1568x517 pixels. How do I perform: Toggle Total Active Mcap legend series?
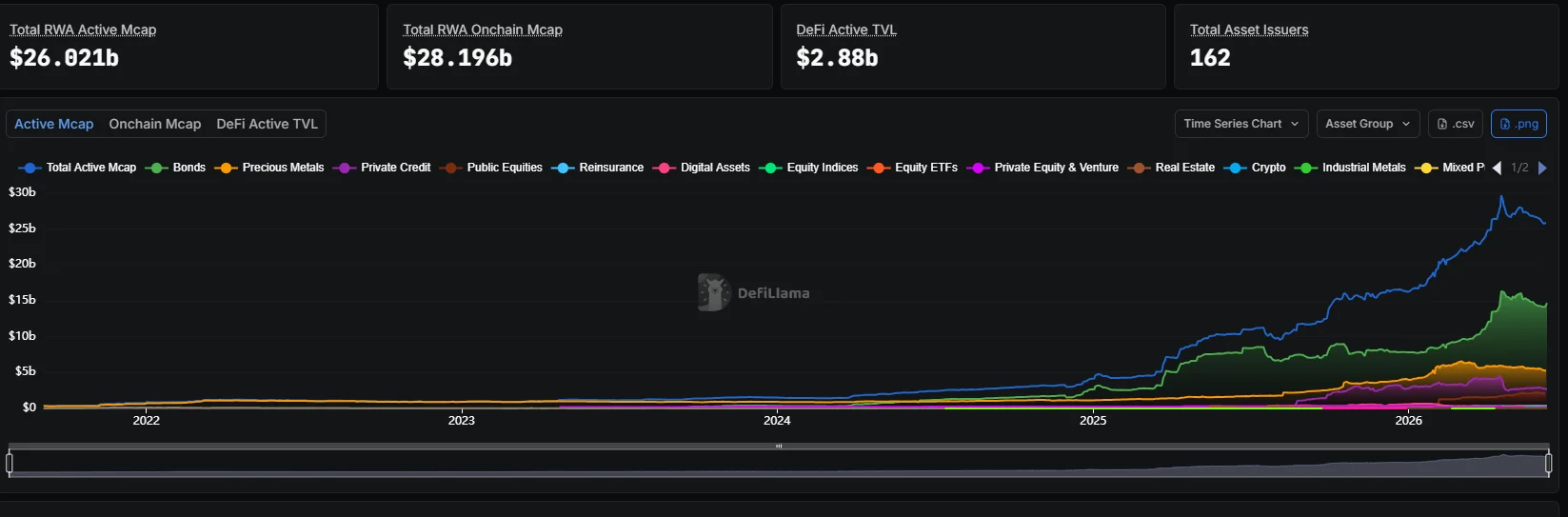pos(77,168)
